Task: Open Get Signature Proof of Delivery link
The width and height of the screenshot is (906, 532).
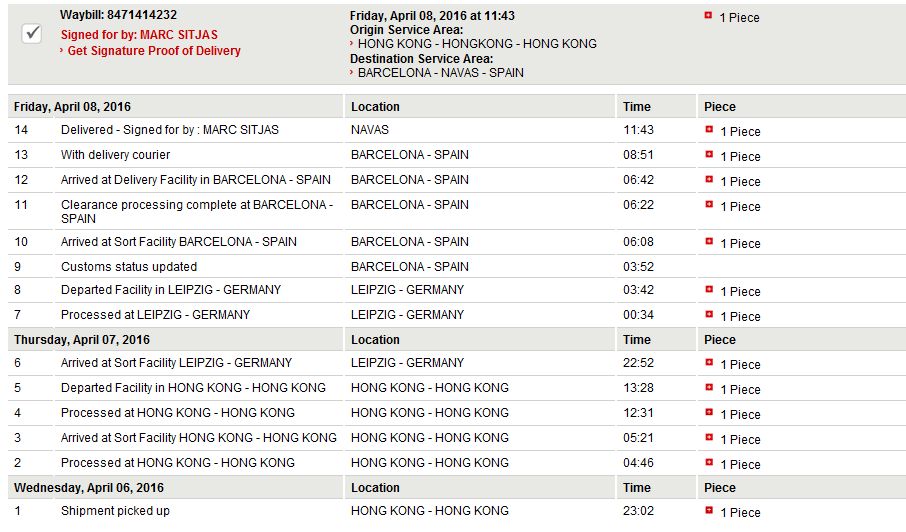Action: coord(154,51)
